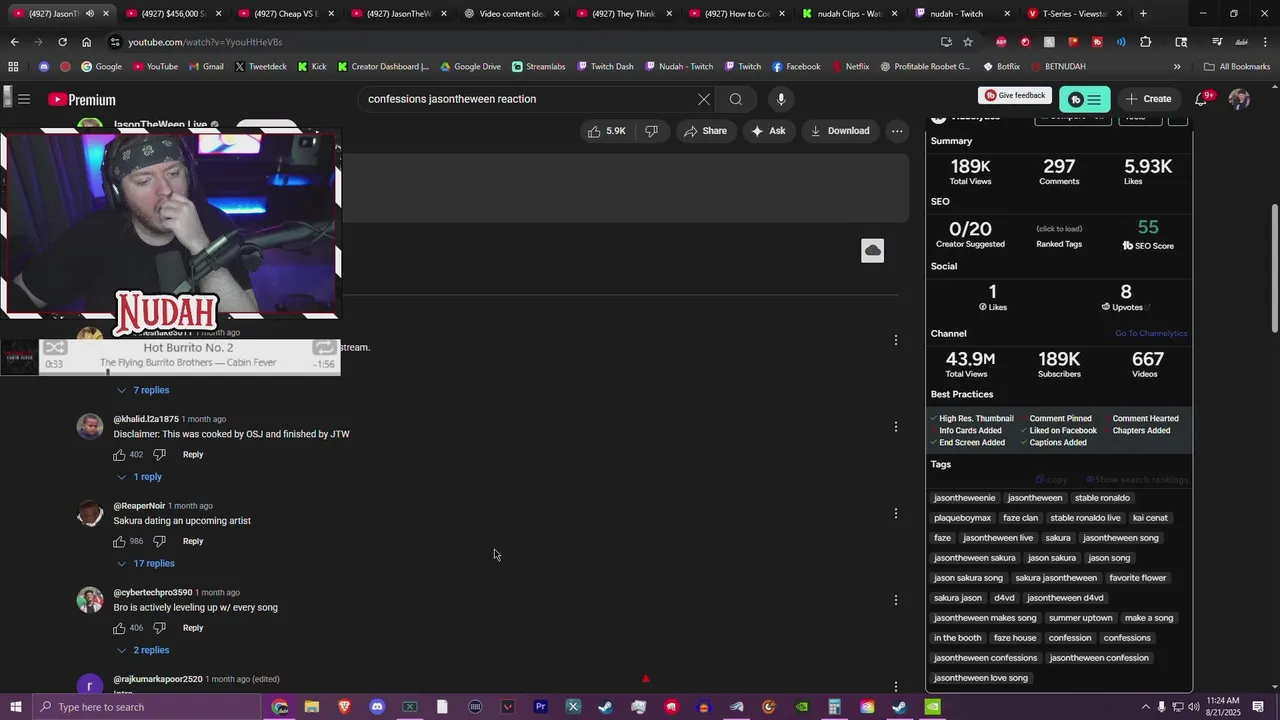Like ReaperNoir's comment with 986 likes

[119, 542]
